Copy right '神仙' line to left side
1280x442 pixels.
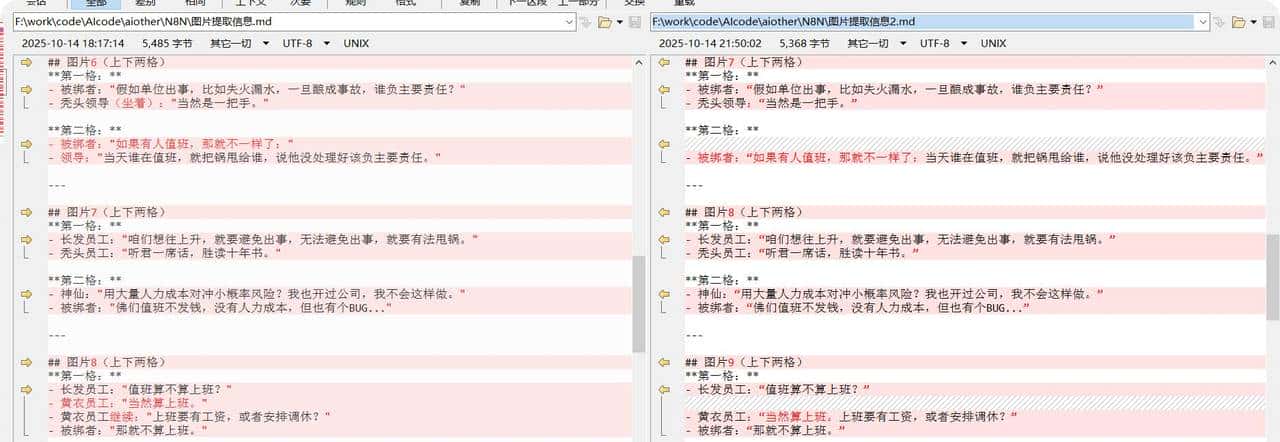[x=663, y=294]
